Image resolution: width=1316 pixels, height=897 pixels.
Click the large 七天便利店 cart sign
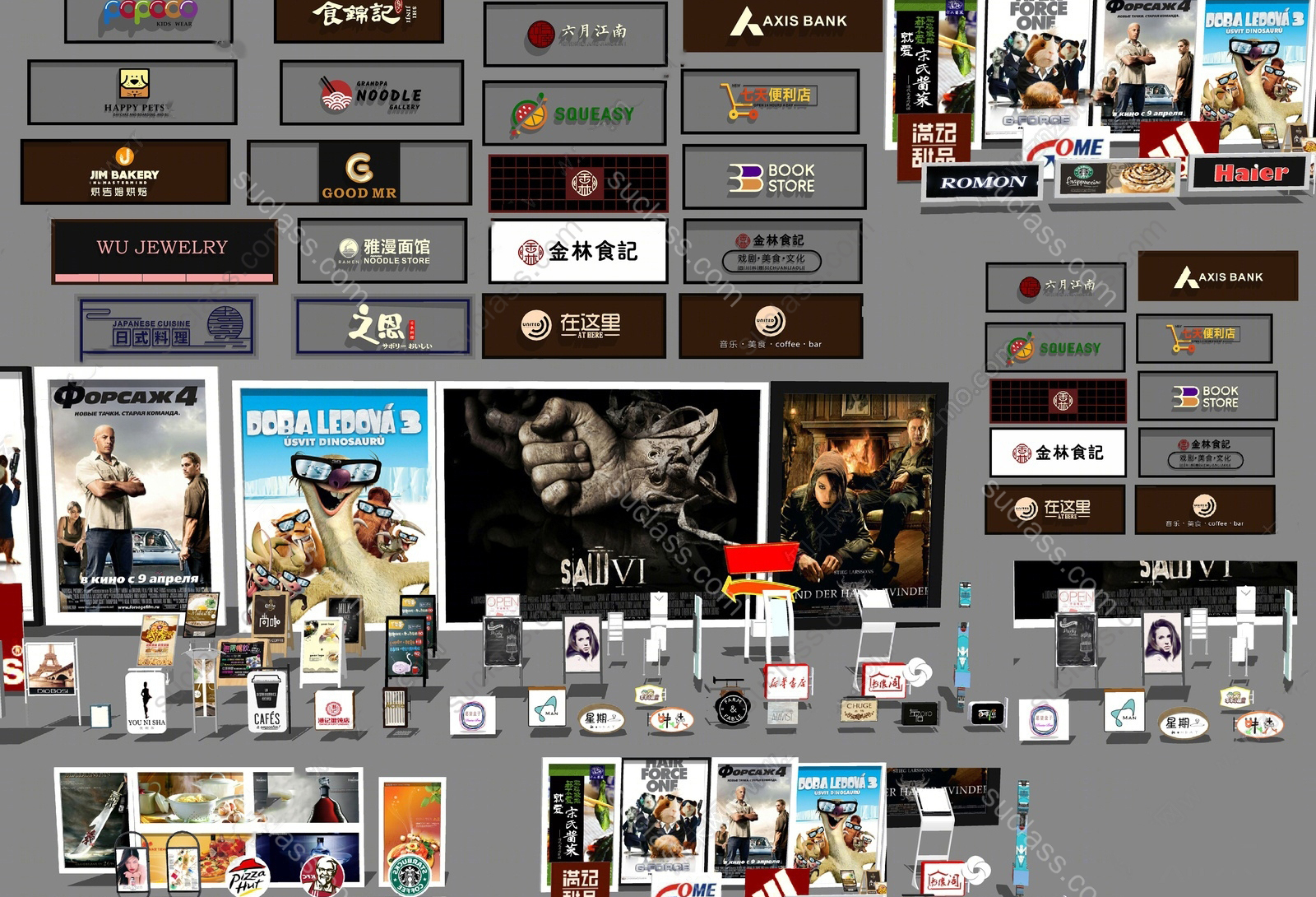coord(771,102)
